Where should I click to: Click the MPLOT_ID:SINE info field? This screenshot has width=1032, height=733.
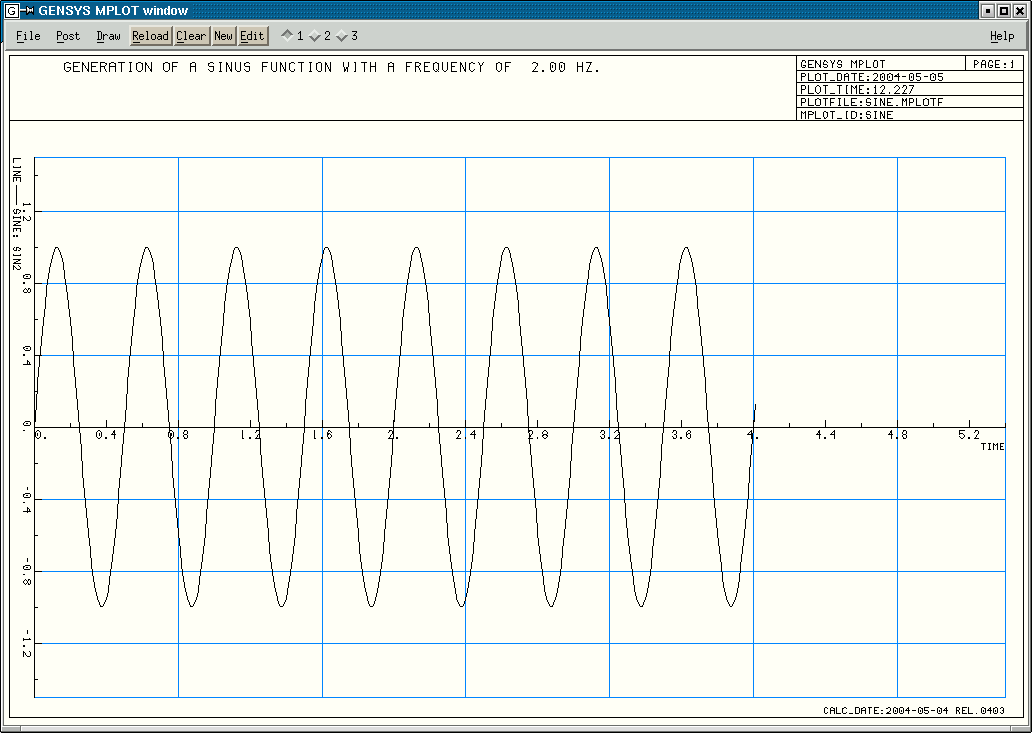[845, 114]
